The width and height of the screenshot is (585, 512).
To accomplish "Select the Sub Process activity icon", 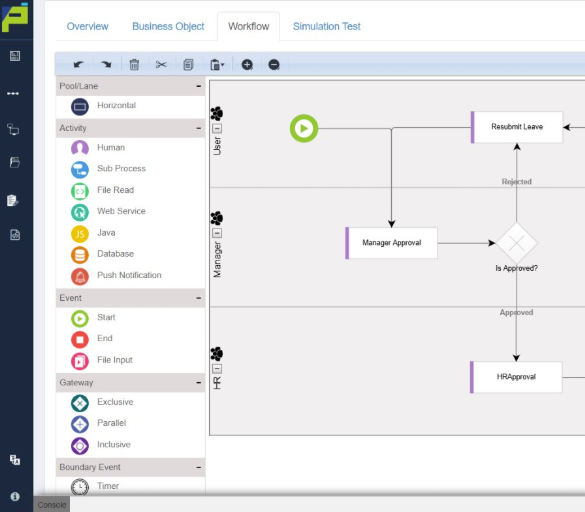I will [x=80, y=170].
